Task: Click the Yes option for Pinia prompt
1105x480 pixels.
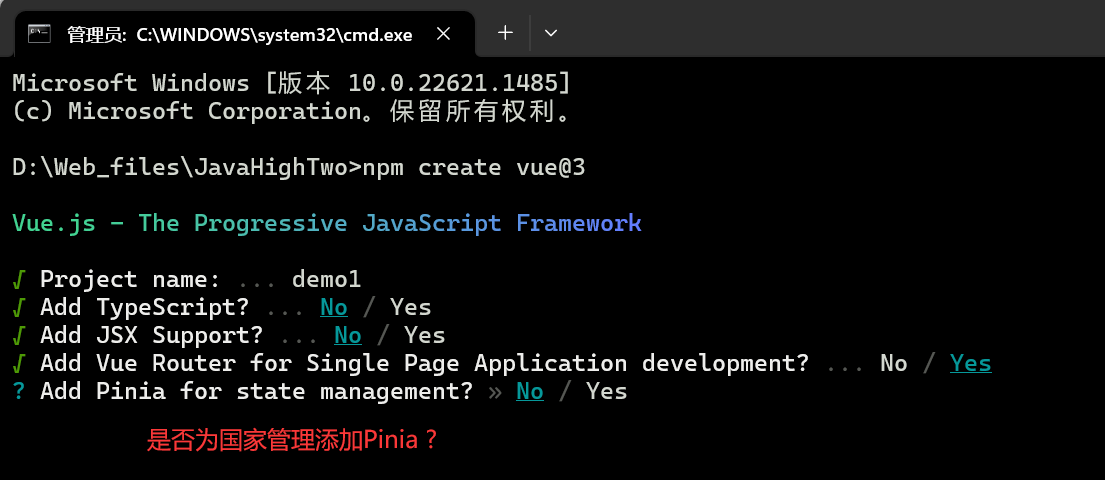Action: [607, 391]
